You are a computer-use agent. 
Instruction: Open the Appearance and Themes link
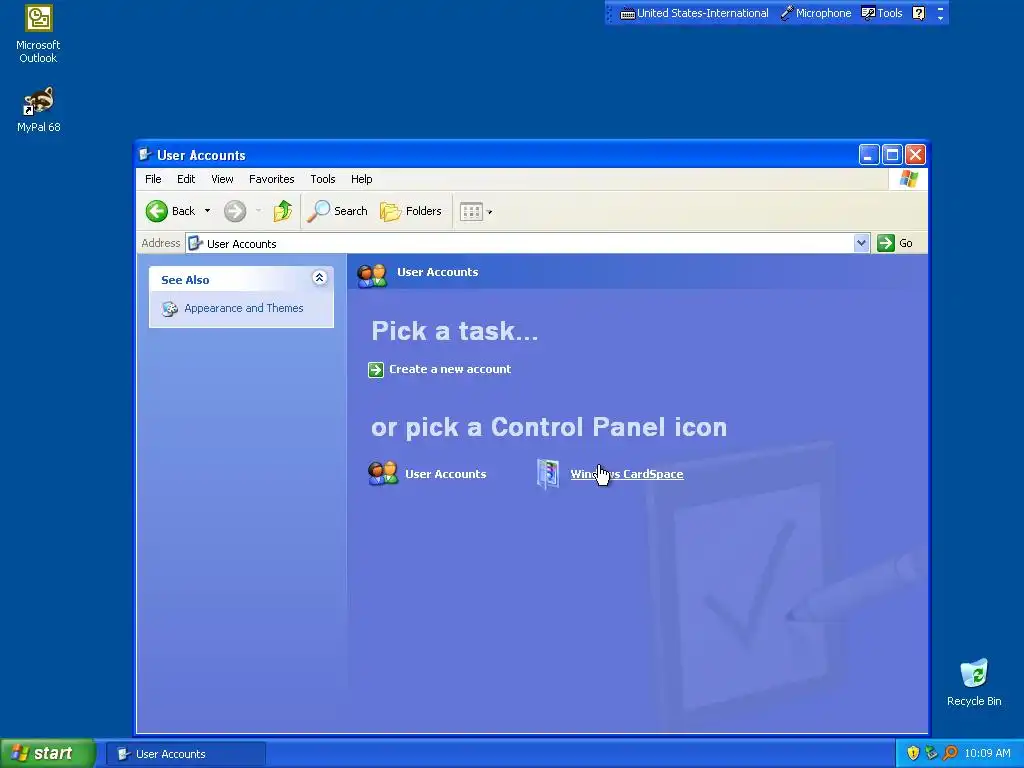click(244, 308)
